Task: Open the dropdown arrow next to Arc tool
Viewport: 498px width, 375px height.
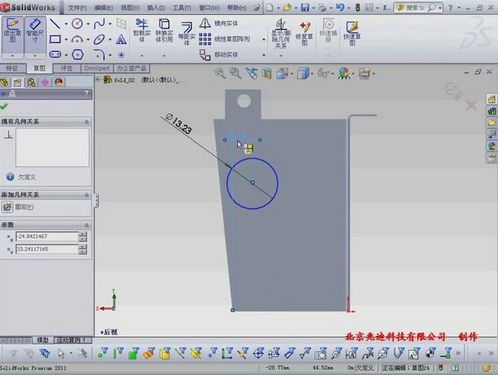Action: (88, 40)
